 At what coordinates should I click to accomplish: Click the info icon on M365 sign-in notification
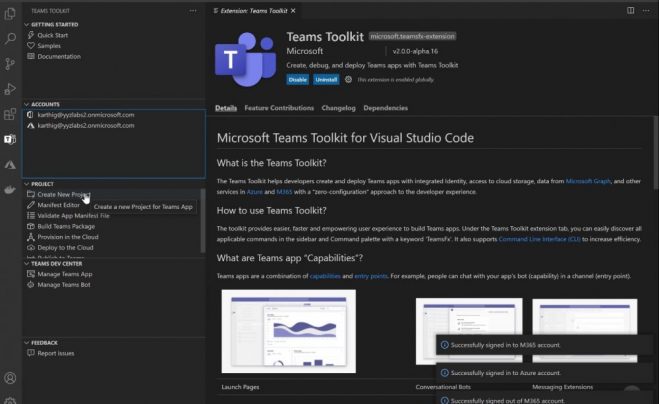coord(444,345)
